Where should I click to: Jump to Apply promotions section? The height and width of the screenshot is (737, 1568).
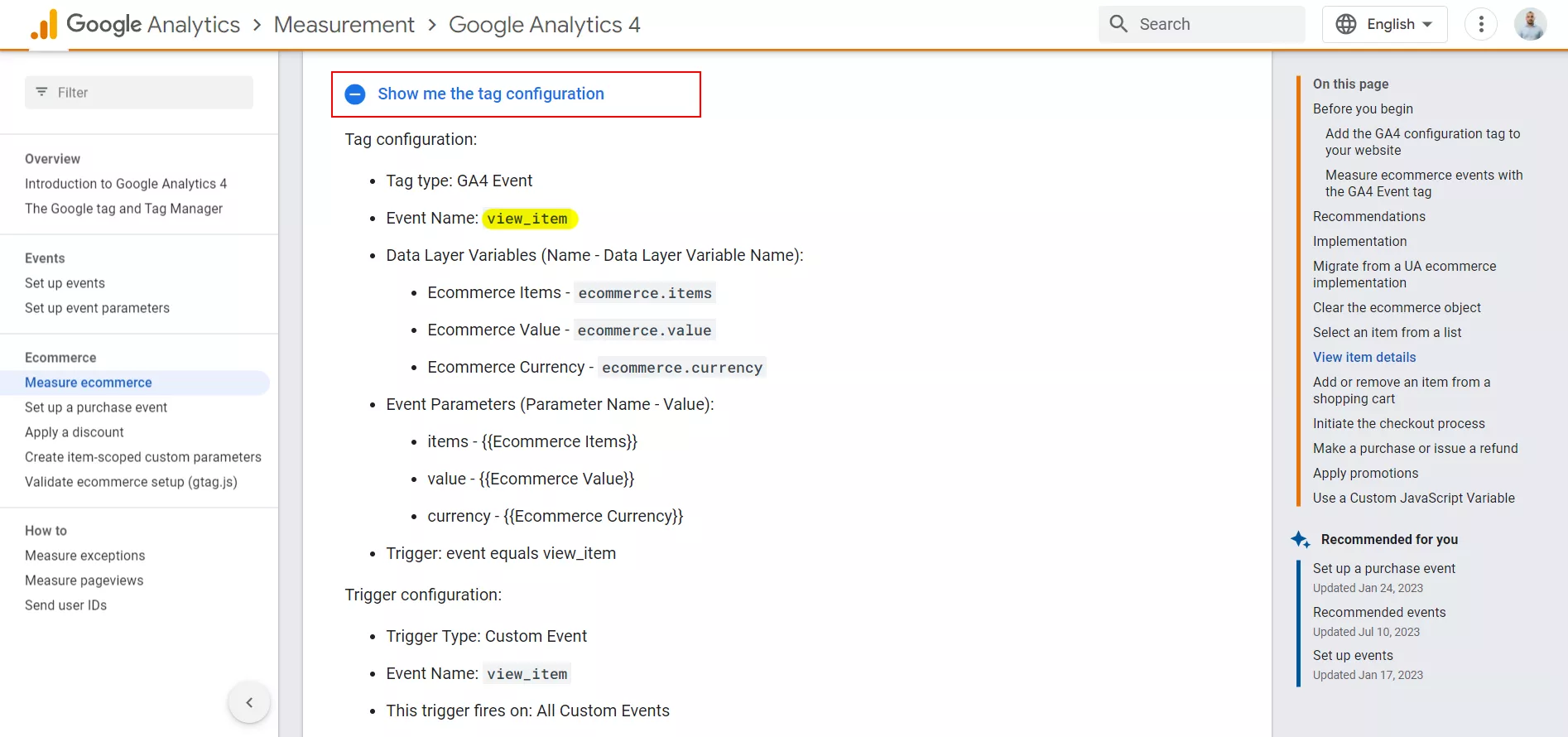point(1365,473)
